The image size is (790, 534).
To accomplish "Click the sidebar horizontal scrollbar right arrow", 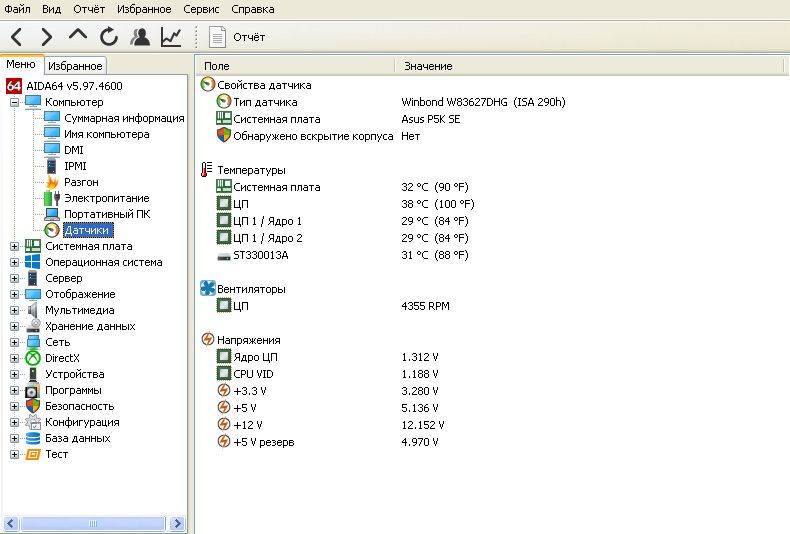I will 177,523.
